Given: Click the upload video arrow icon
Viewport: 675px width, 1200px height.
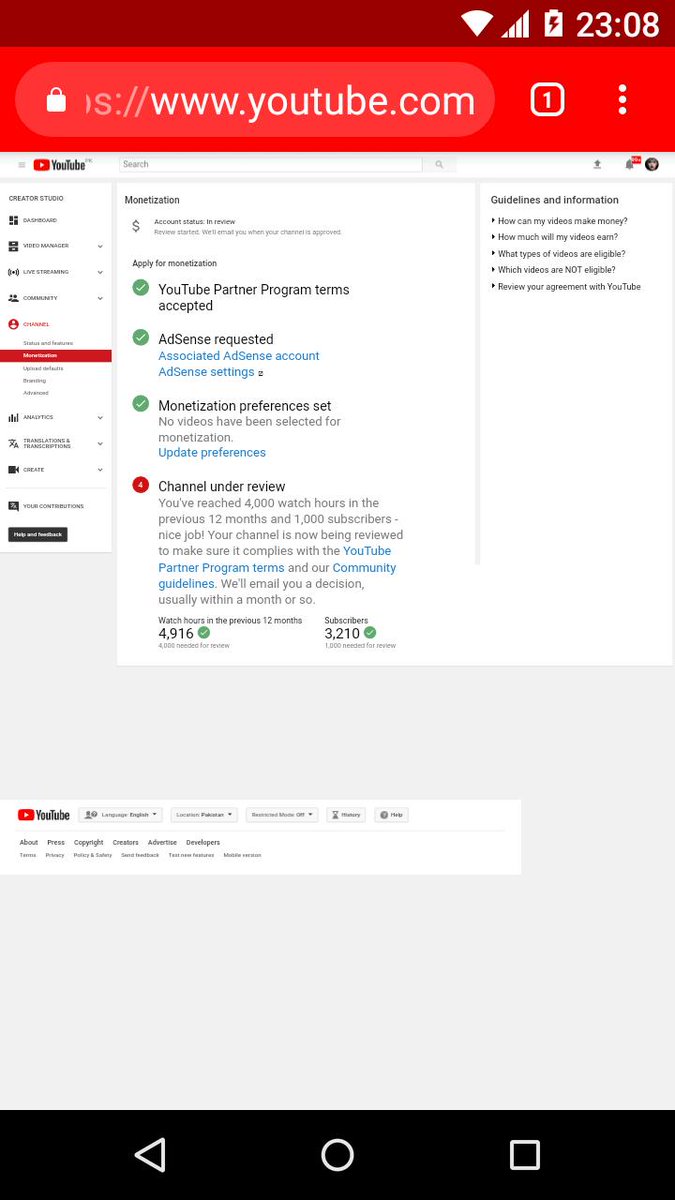Looking at the screenshot, I should pyautogui.click(x=597, y=164).
